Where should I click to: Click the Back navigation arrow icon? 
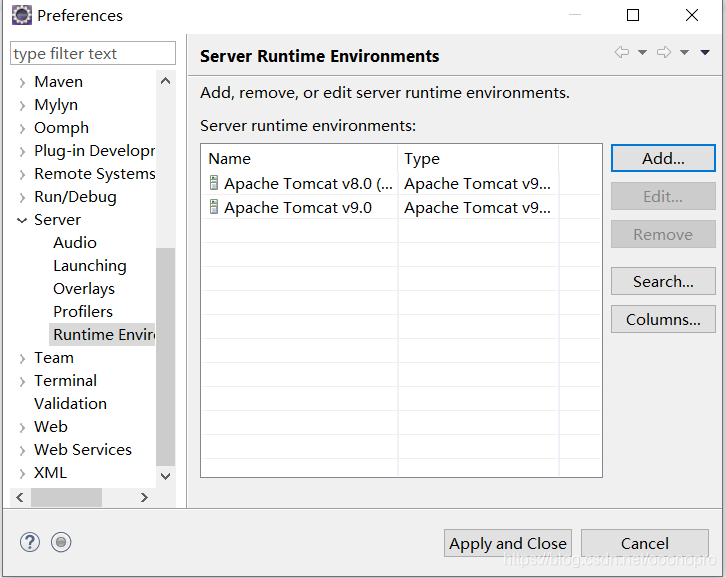click(622, 52)
